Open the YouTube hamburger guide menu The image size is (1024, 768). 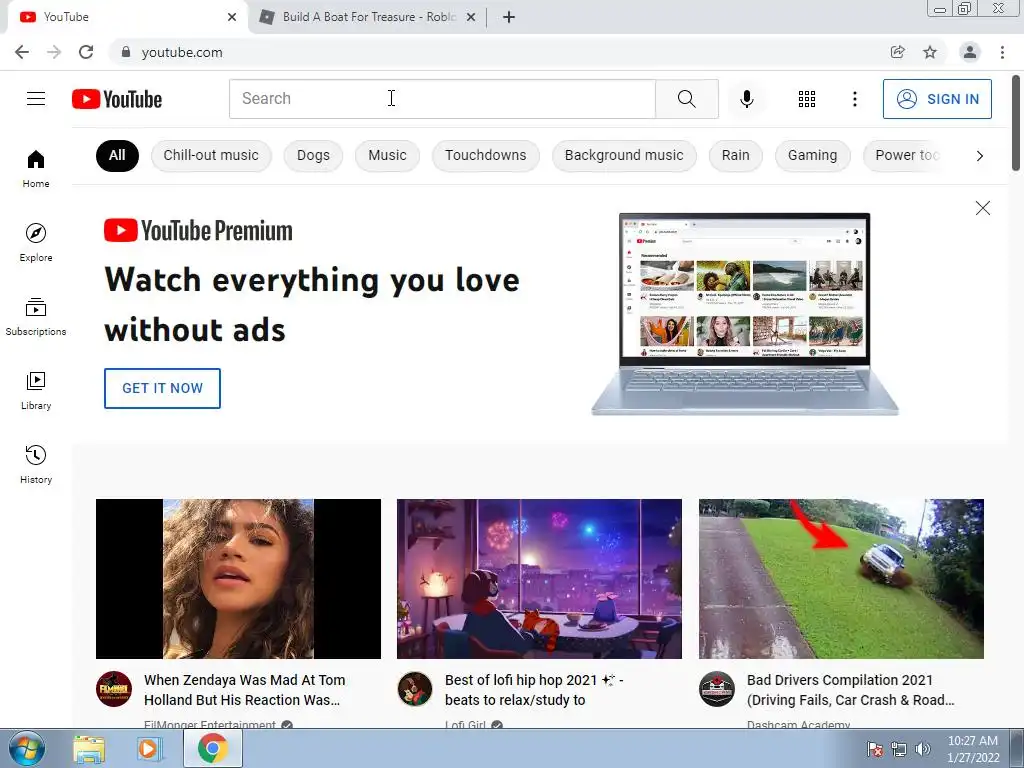pyautogui.click(x=36, y=99)
